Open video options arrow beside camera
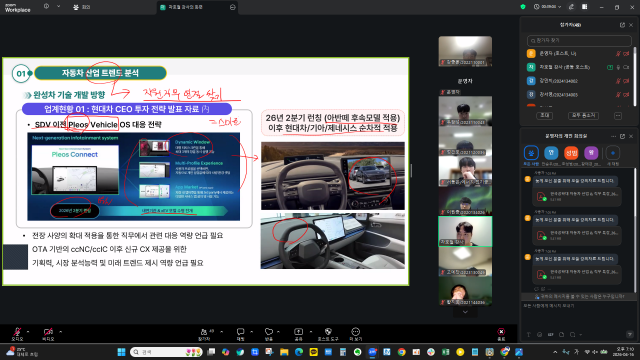The width and height of the screenshot is (640, 360). point(60,331)
